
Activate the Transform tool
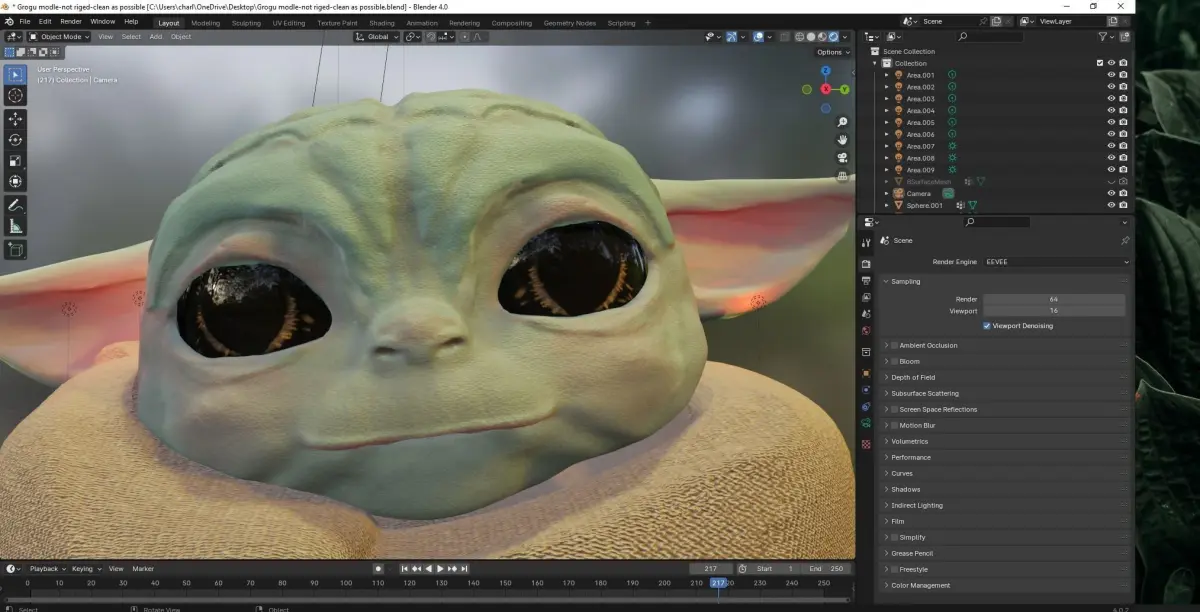click(15, 182)
